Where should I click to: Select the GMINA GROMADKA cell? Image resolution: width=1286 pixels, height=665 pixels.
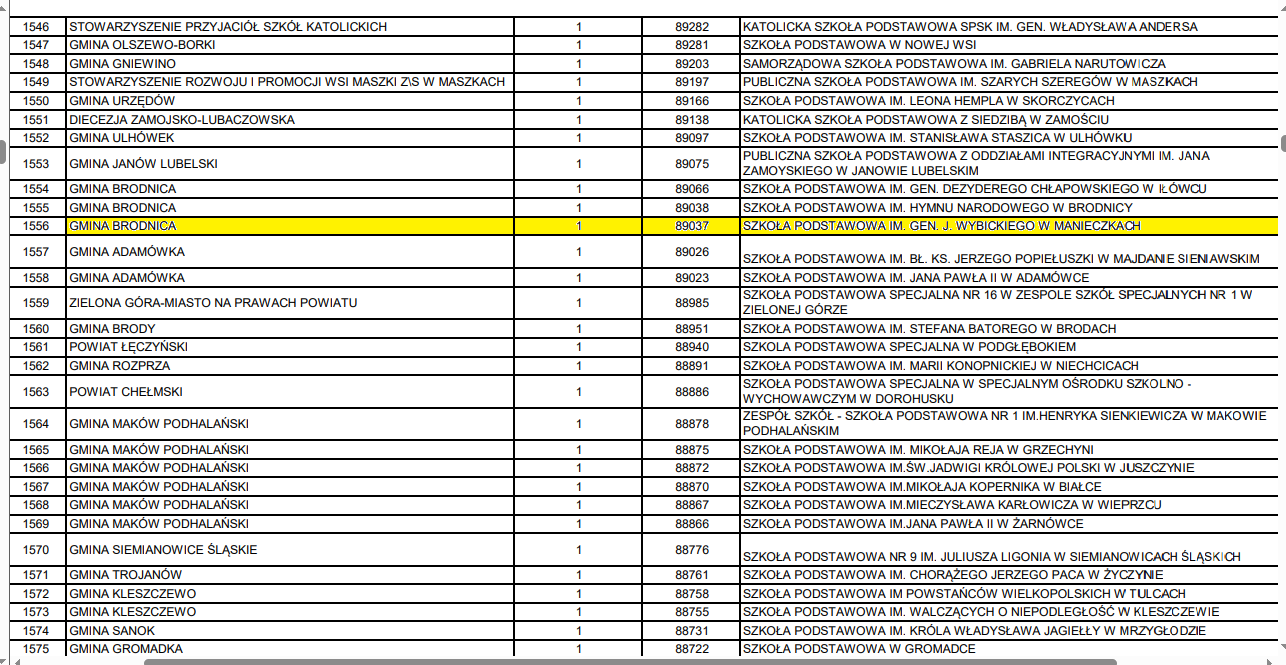[290, 648]
